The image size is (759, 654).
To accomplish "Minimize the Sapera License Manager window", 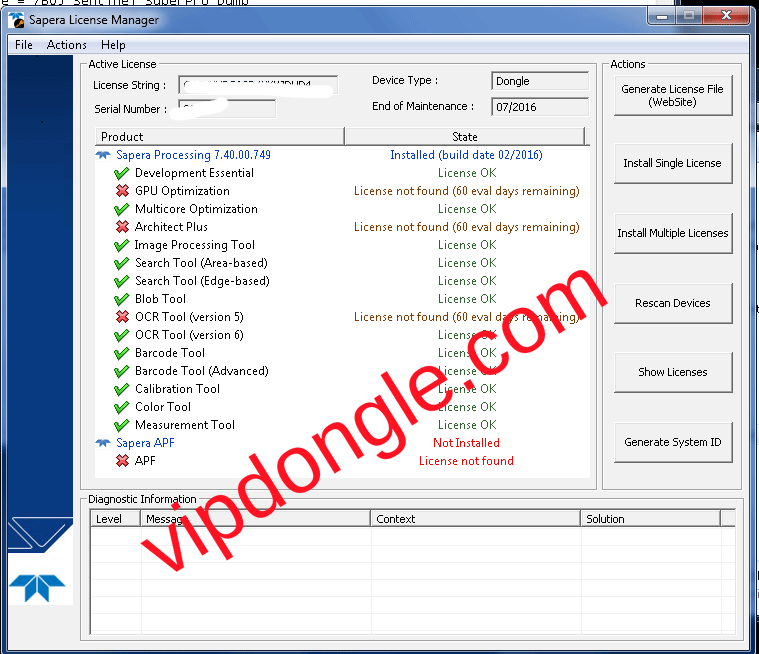I will (661, 16).
